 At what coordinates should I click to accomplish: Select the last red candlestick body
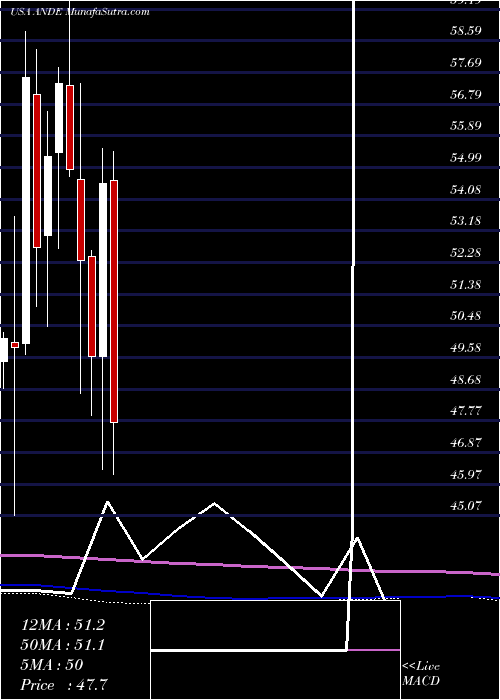tap(114, 301)
